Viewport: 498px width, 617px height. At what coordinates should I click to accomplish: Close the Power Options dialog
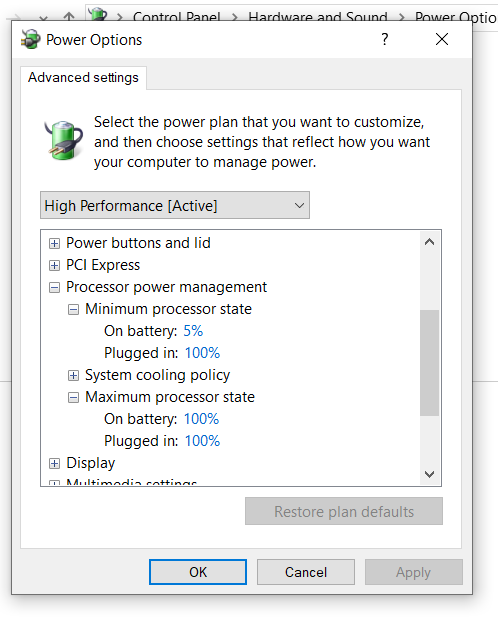442,39
